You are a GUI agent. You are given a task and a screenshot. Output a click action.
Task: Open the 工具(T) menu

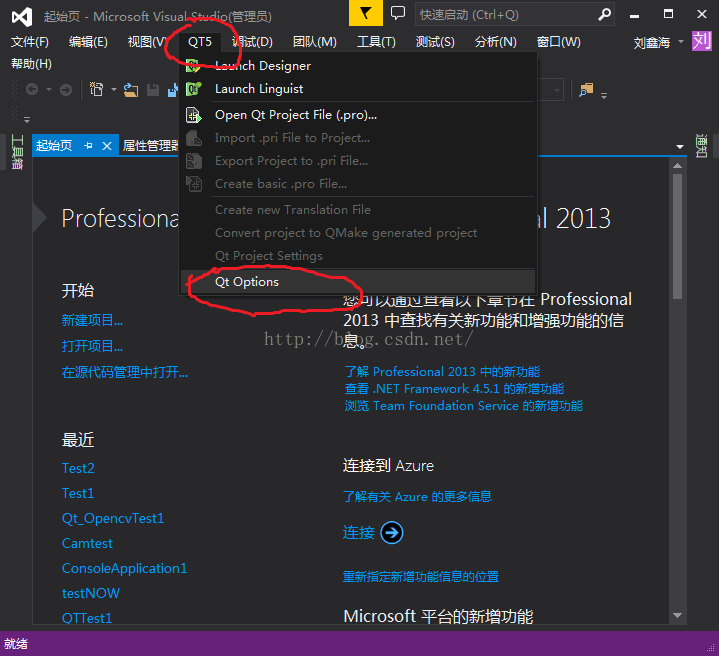[x=376, y=42]
